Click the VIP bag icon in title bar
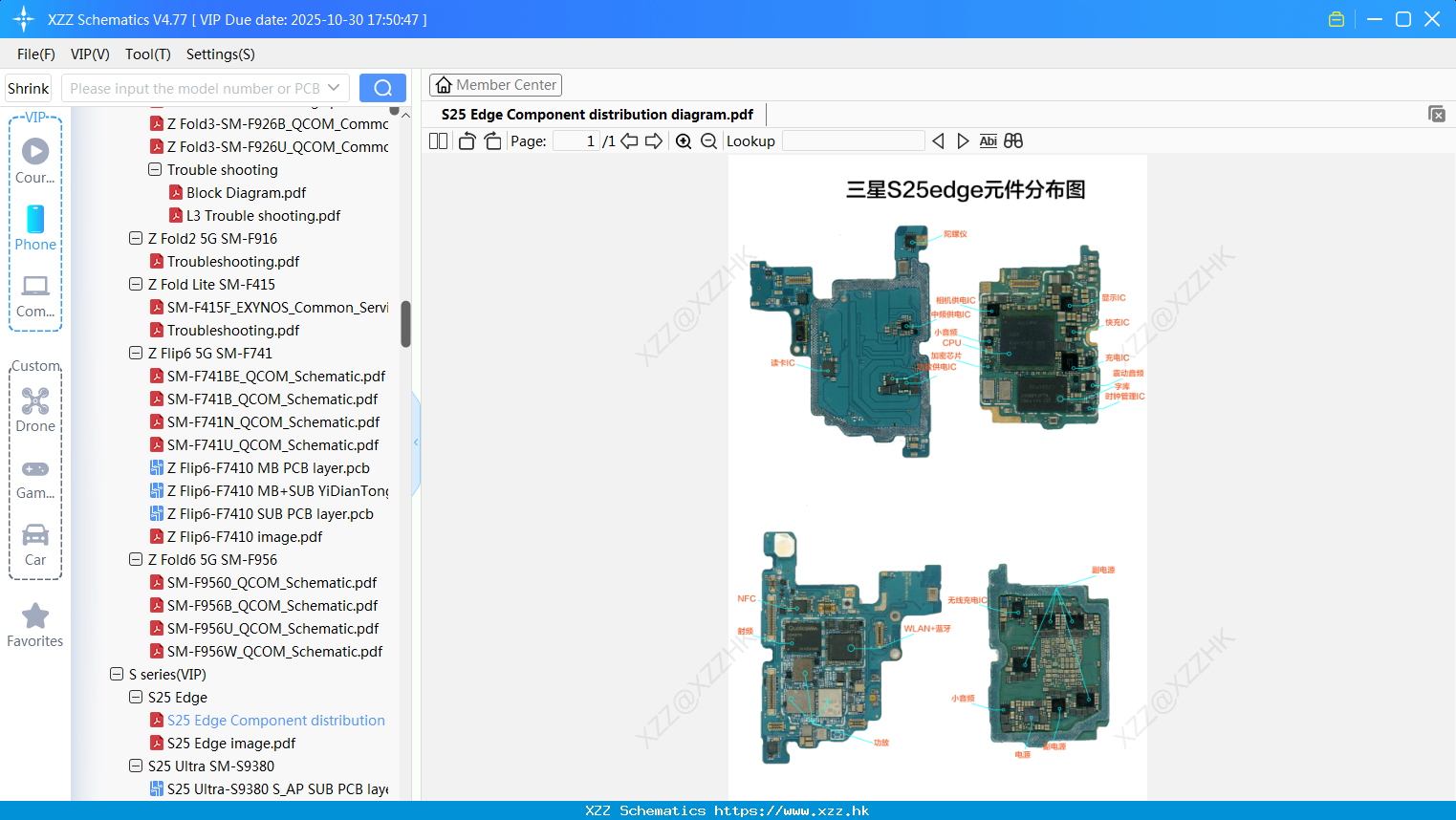 tap(1336, 19)
